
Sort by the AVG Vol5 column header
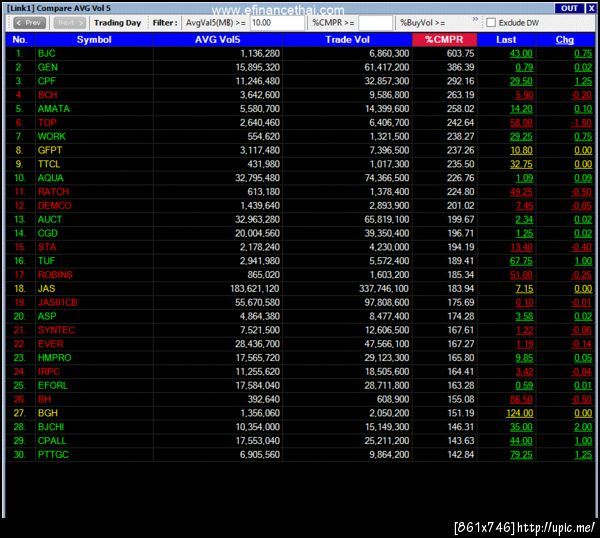[x=218, y=40]
